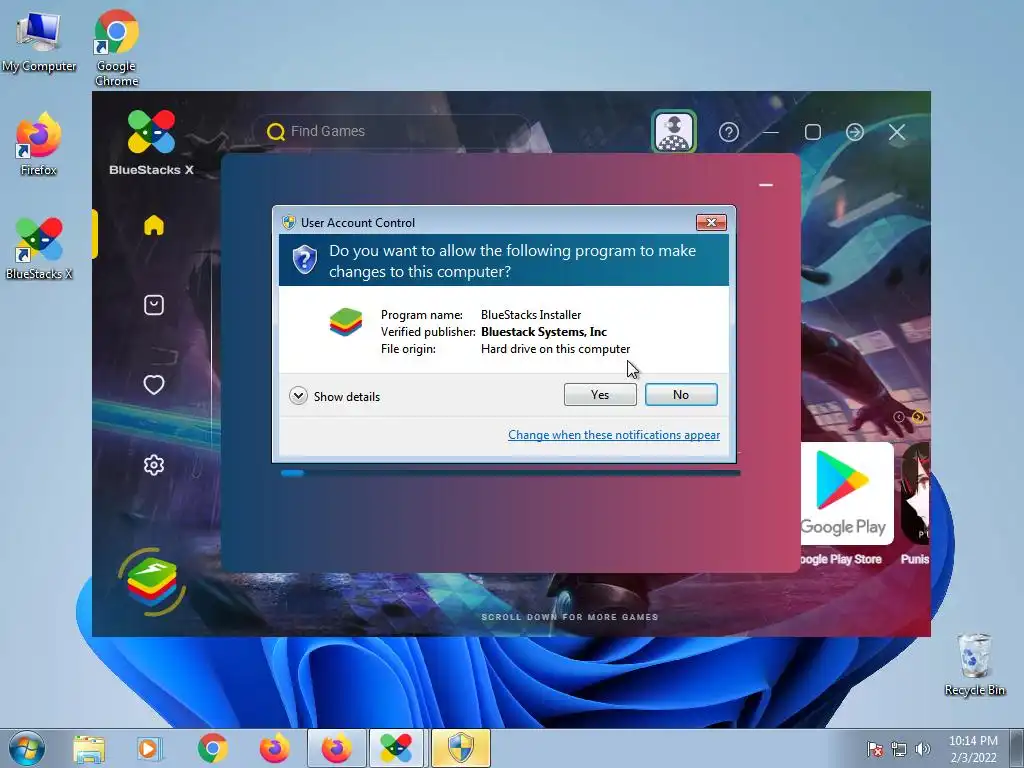Click the Find Games magnifier icon
Screen dimensions: 1024x768
pyautogui.click(x=276, y=132)
